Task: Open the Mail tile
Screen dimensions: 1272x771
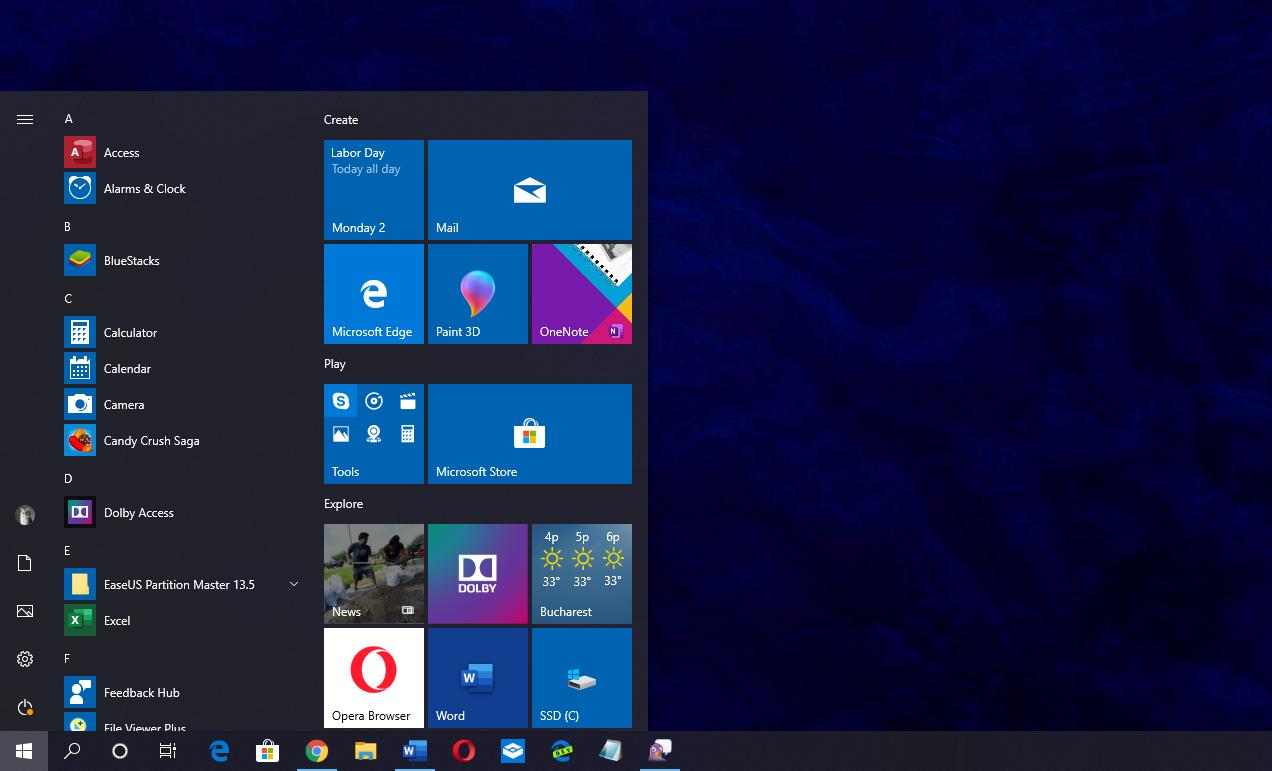Action: point(530,190)
